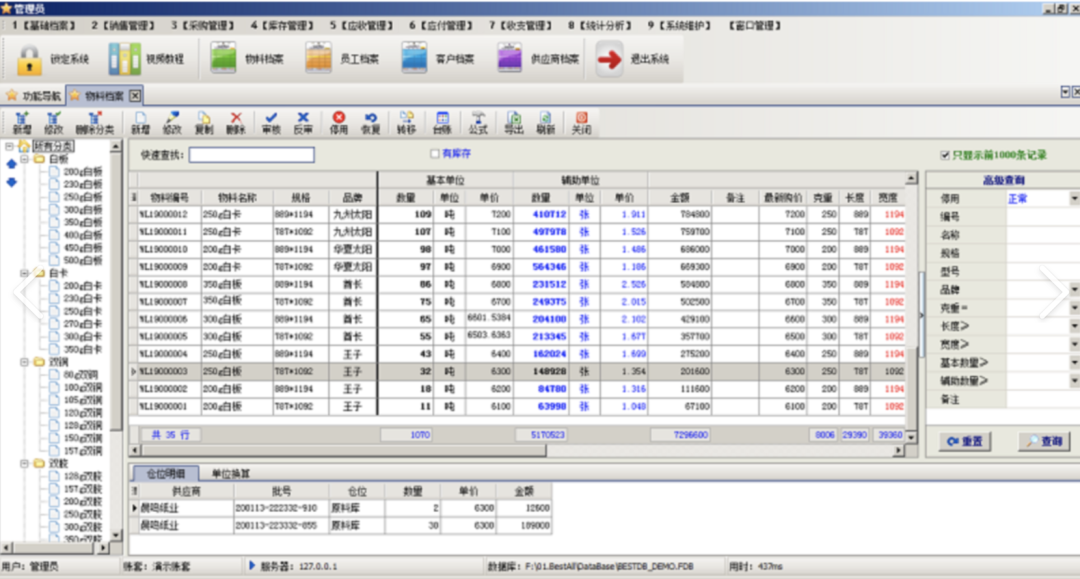Click the 名称 field in advanced query
Screen dimensions: 1080x579
point(1043,235)
